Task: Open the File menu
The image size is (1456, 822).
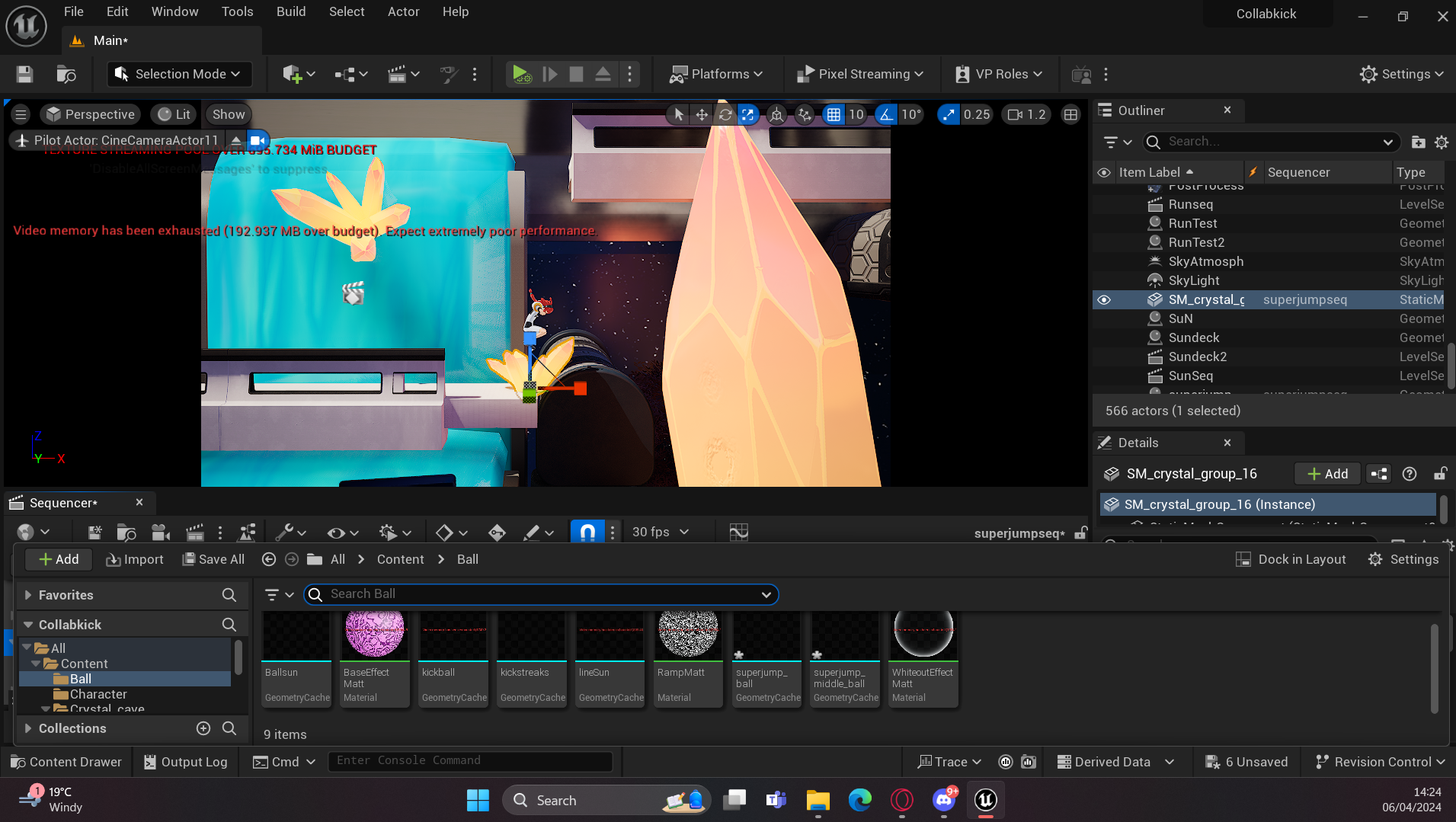Action: coord(73,11)
